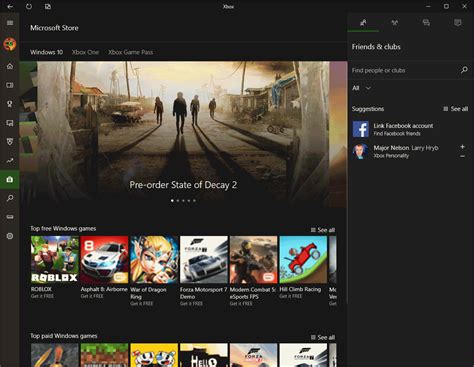Click Microsoft Store heading
The image size is (474, 367).
[x=54, y=28]
